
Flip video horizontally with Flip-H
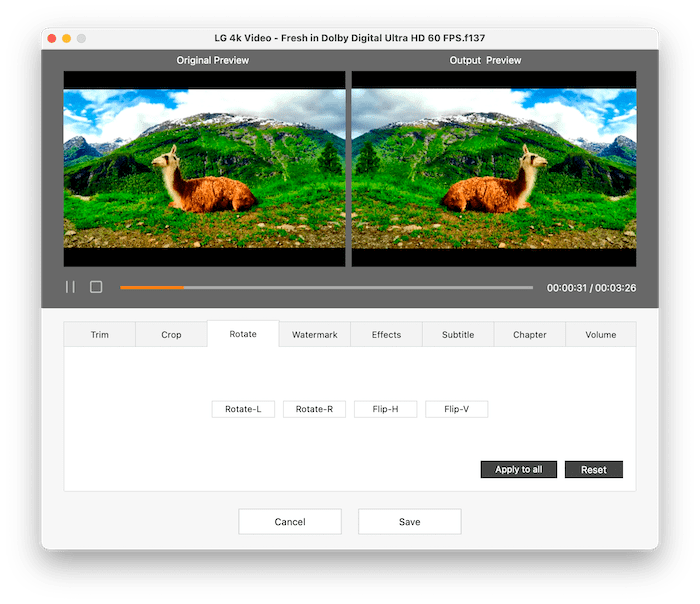point(385,409)
